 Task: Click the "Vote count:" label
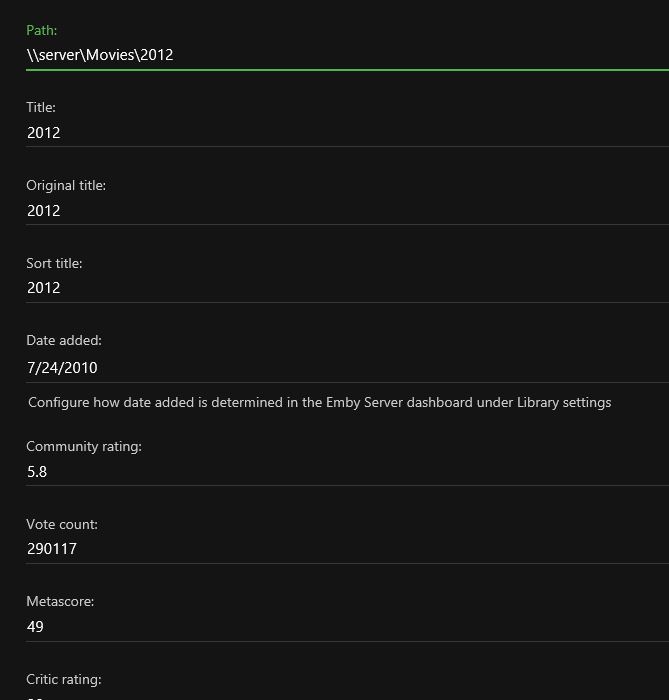pyautogui.click(x=62, y=524)
